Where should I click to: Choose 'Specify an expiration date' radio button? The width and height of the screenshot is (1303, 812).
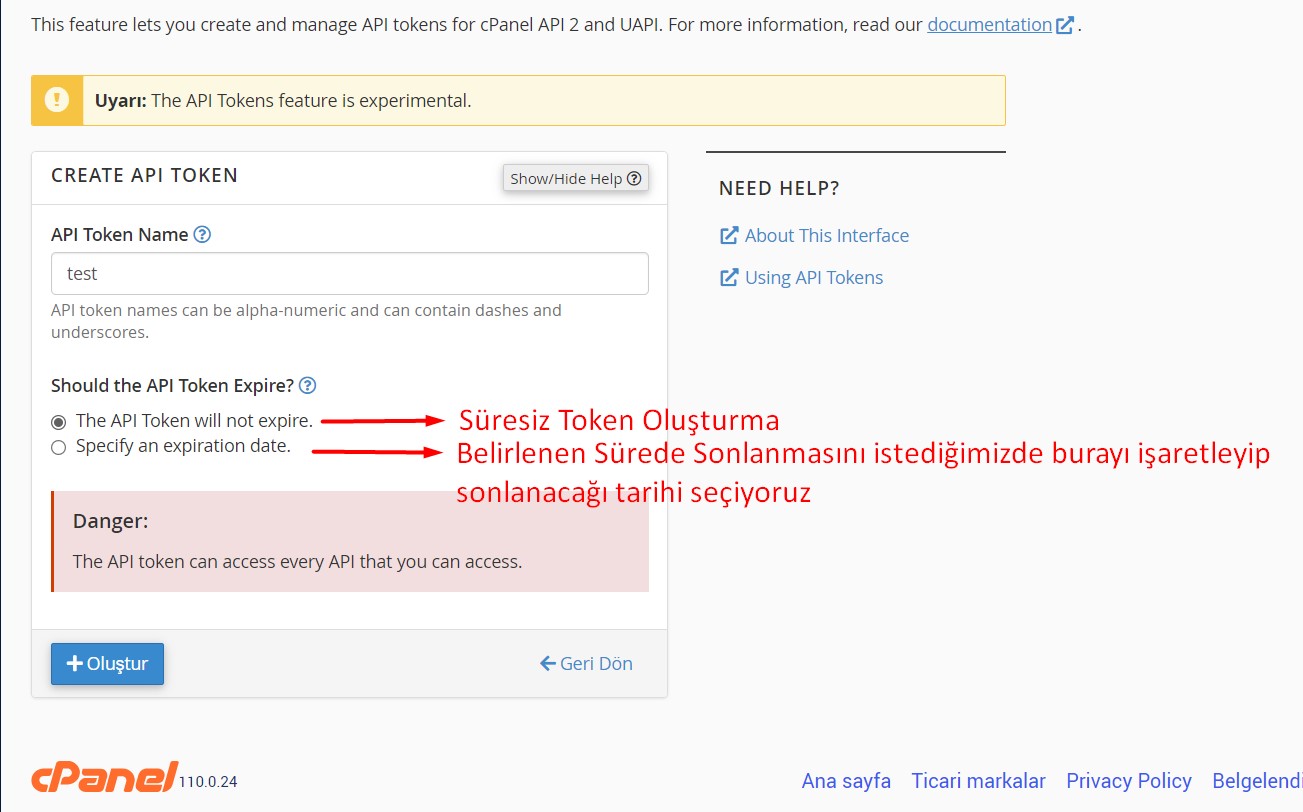pyautogui.click(x=59, y=447)
